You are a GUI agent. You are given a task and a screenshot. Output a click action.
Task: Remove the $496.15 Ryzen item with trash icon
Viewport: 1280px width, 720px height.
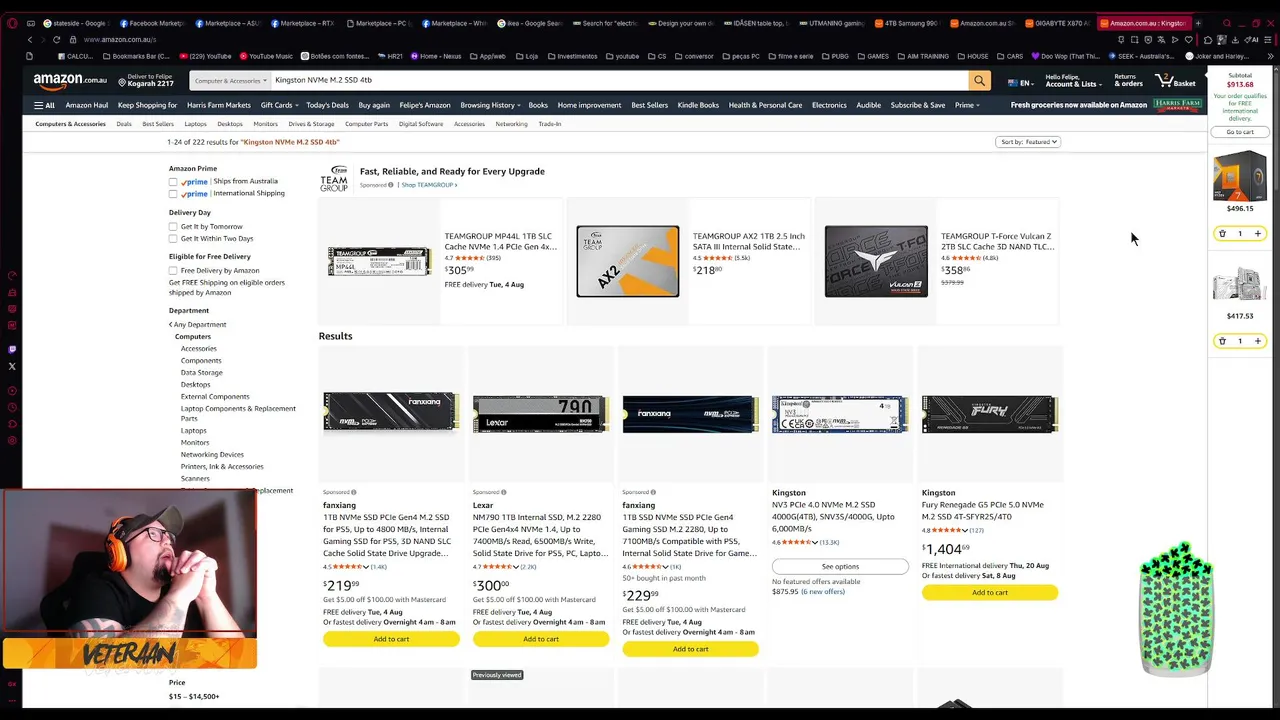point(1222,234)
